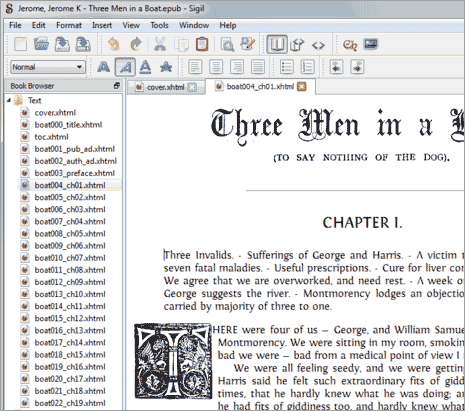Center align the text
This screenshot has height=411, width=465.
click(216, 67)
